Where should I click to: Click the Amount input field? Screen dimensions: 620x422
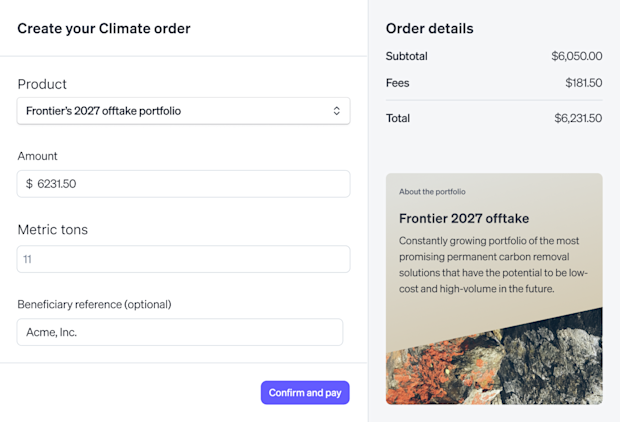[x=183, y=184]
